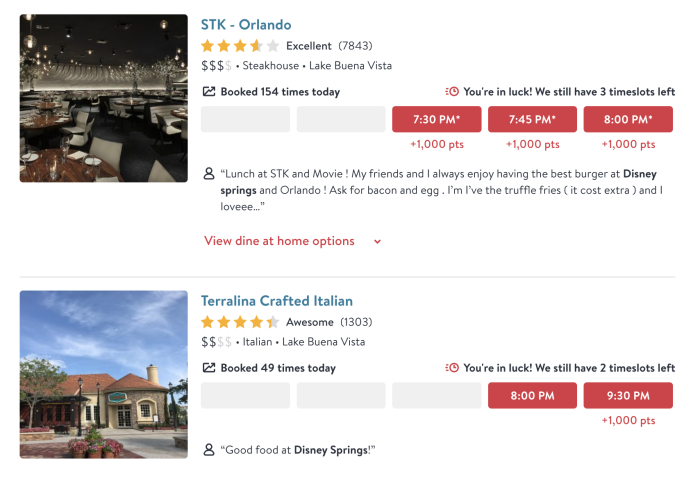This screenshot has height=477, width=700.
Task: Click the reviewer person icon under STK
Action: pos(209,173)
